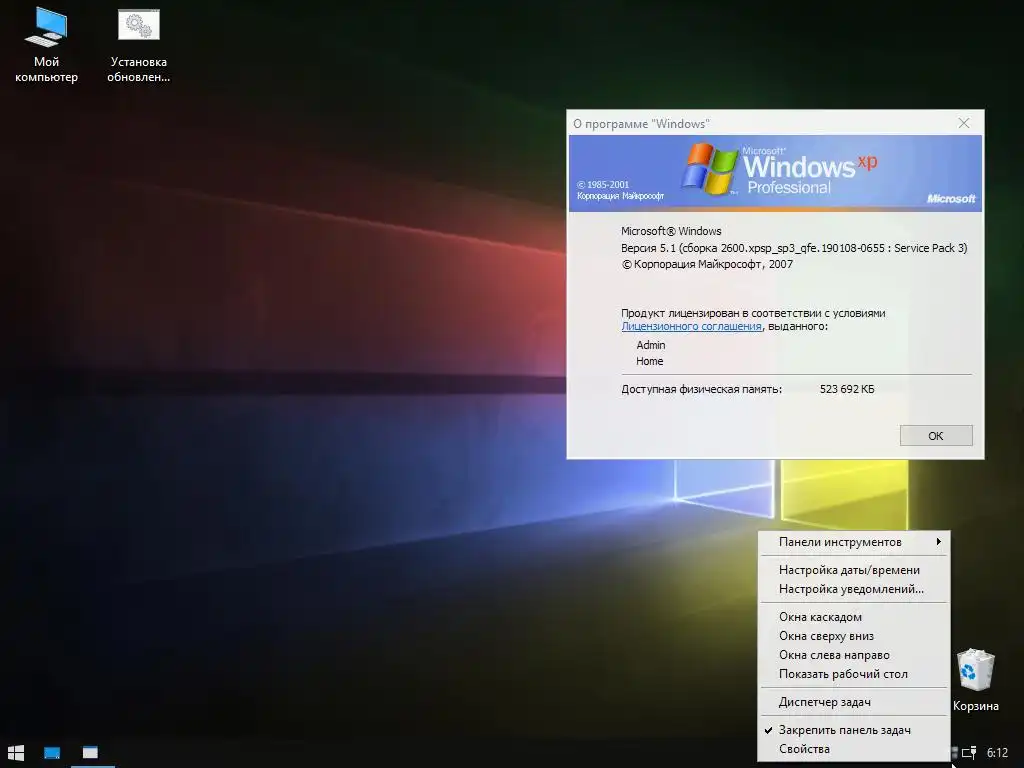The image size is (1024, 768).
Task: Toggle Закрепить панель задач checkmark item
Action: pos(853,730)
